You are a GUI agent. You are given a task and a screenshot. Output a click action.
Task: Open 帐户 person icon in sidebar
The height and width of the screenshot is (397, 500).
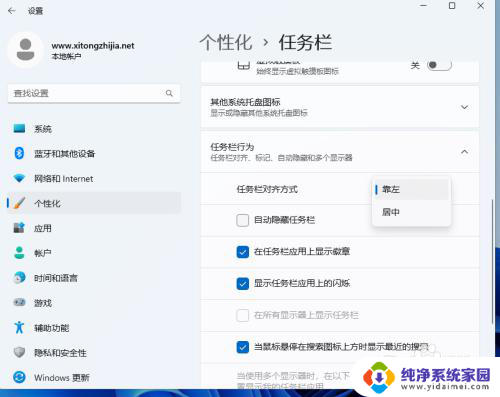[x=19, y=253]
